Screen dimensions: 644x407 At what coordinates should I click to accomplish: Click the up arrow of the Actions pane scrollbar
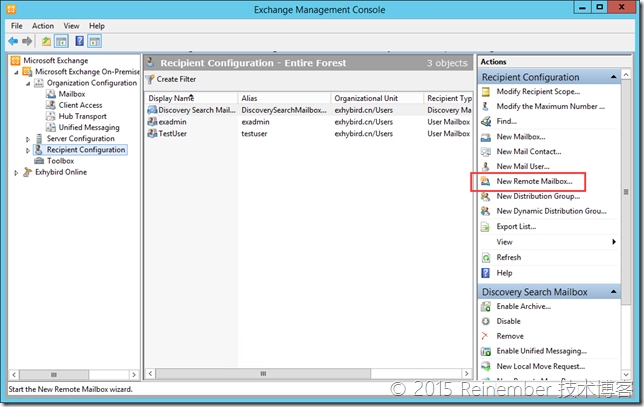626,74
